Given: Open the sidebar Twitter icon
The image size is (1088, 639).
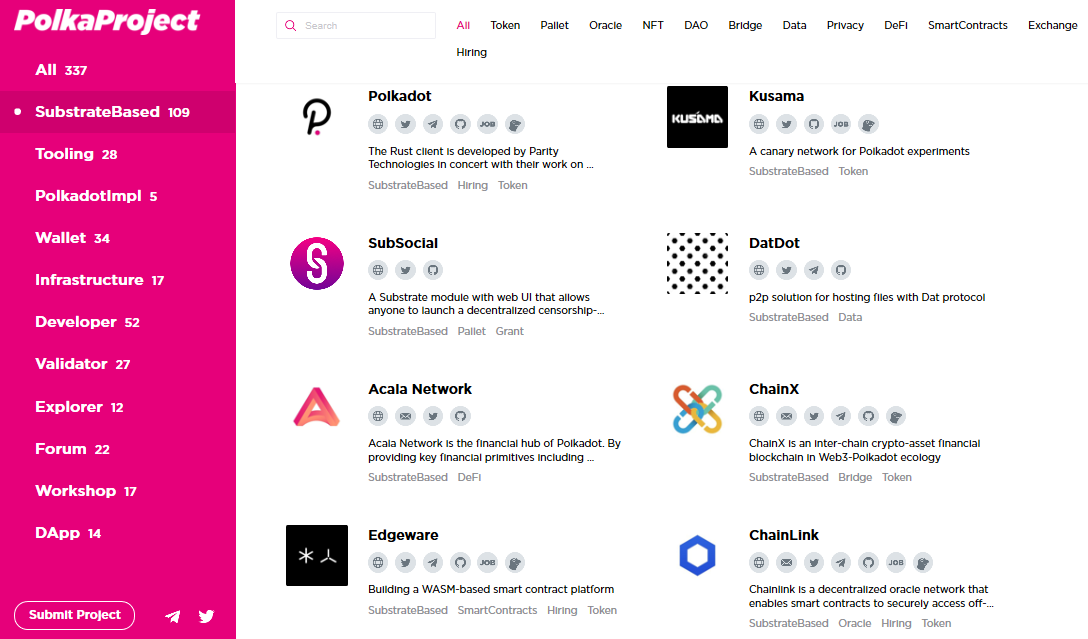Looking at the screenshot, I should (206, 616).
